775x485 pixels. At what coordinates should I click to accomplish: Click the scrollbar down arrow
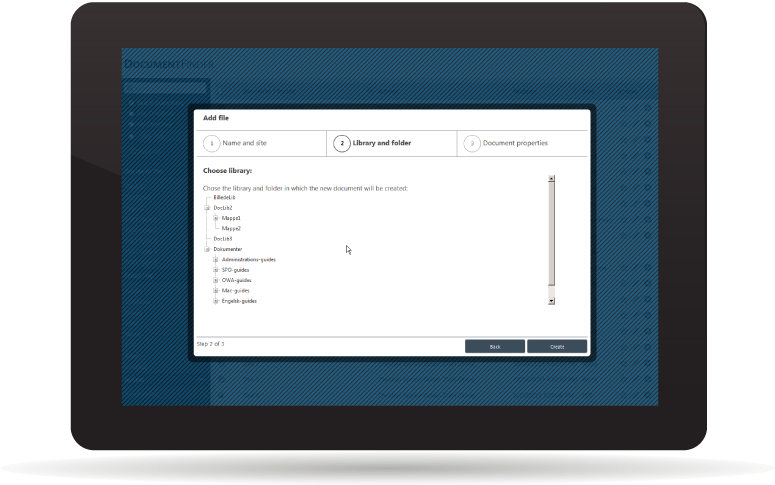tap(551, 300)
